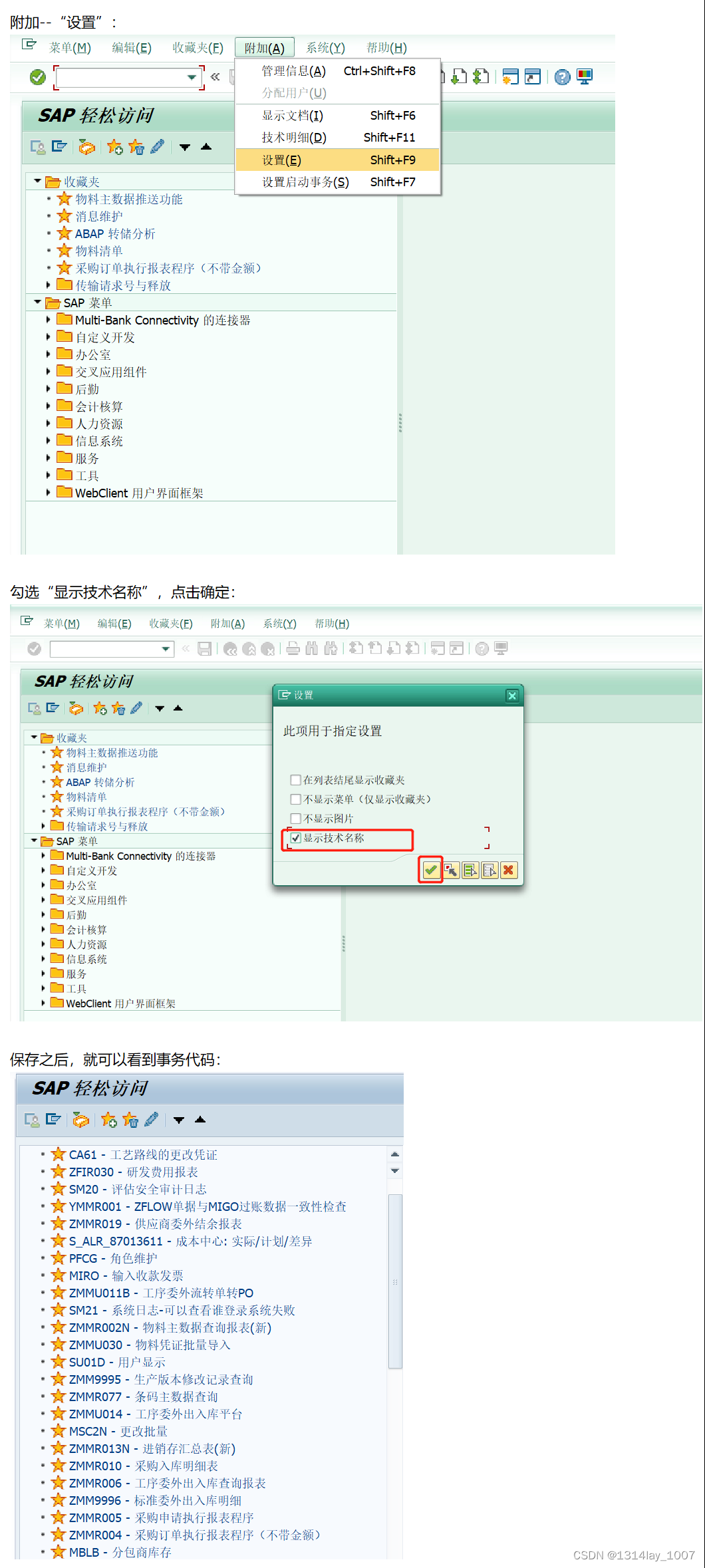Uncheck 显示技术名称 checkbox

pyautogui.click(x=296, y=838)
